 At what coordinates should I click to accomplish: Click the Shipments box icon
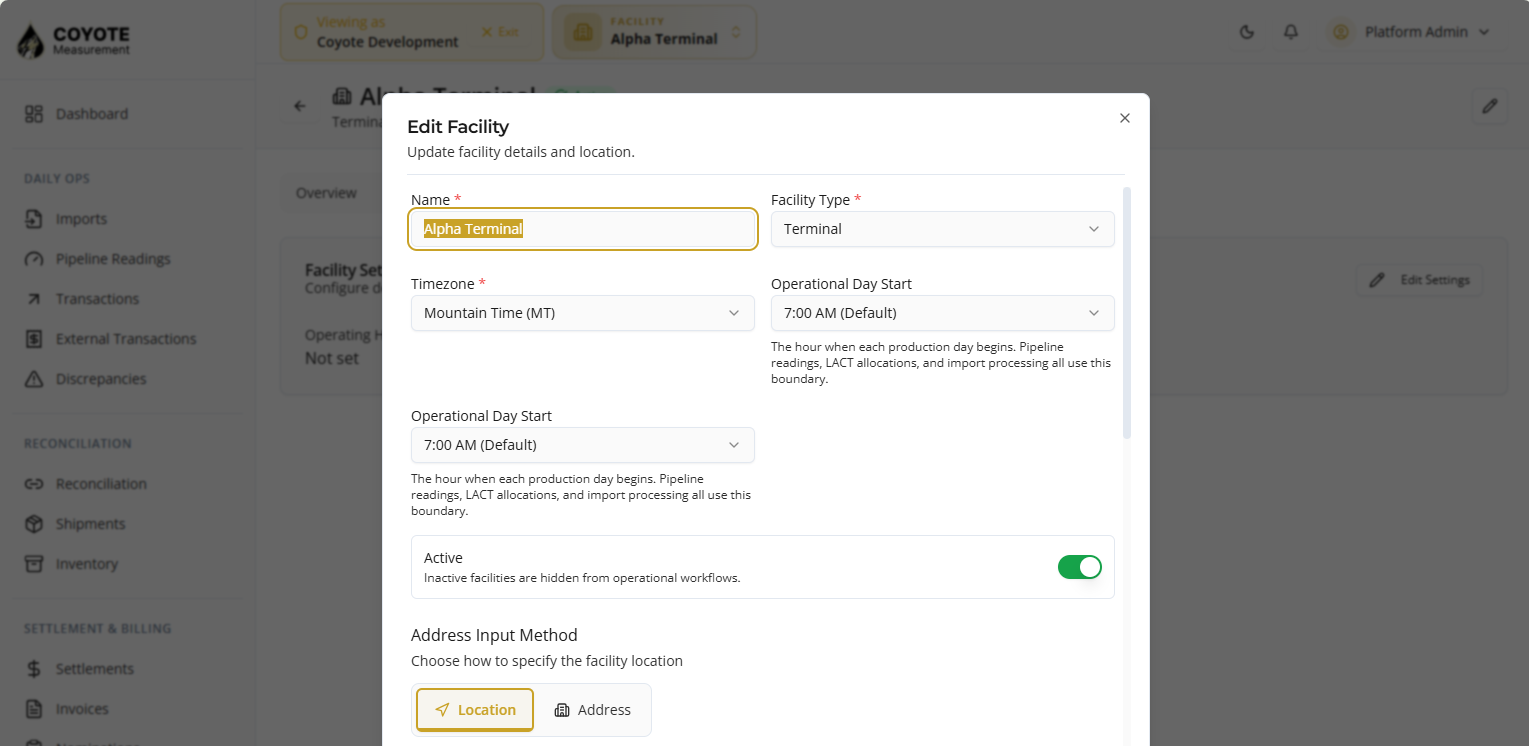pos(34,524)
